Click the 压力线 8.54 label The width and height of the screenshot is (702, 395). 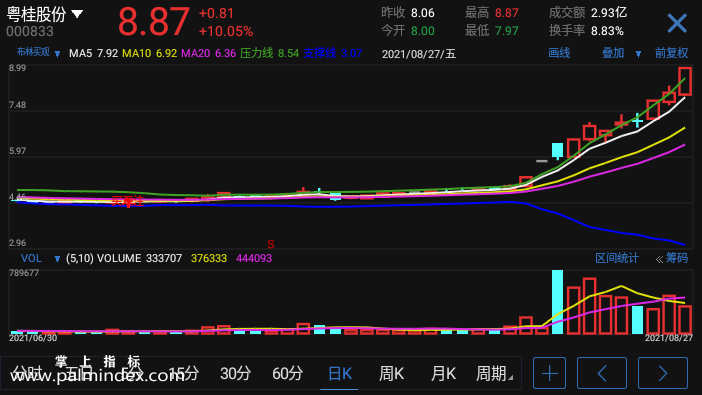(269, 54)
